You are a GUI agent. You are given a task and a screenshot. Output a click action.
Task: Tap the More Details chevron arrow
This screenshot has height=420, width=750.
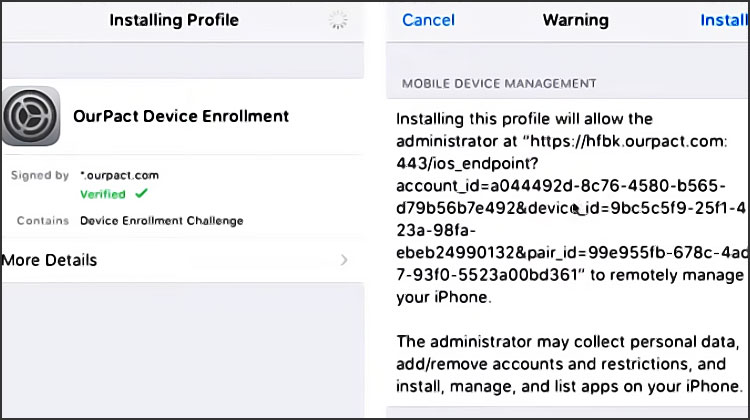point(344,260)
